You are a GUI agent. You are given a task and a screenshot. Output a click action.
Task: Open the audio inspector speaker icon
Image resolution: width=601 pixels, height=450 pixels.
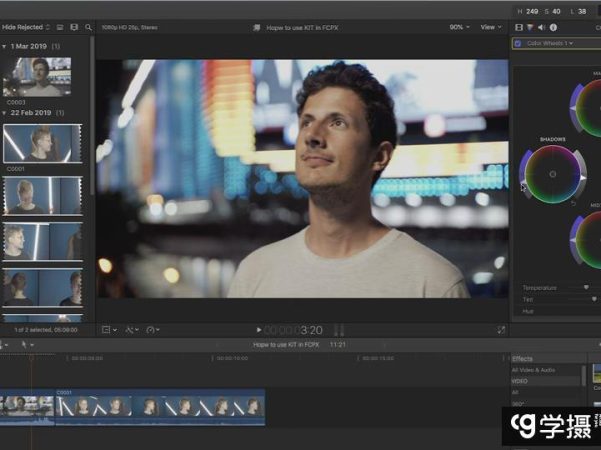point(541,27)
